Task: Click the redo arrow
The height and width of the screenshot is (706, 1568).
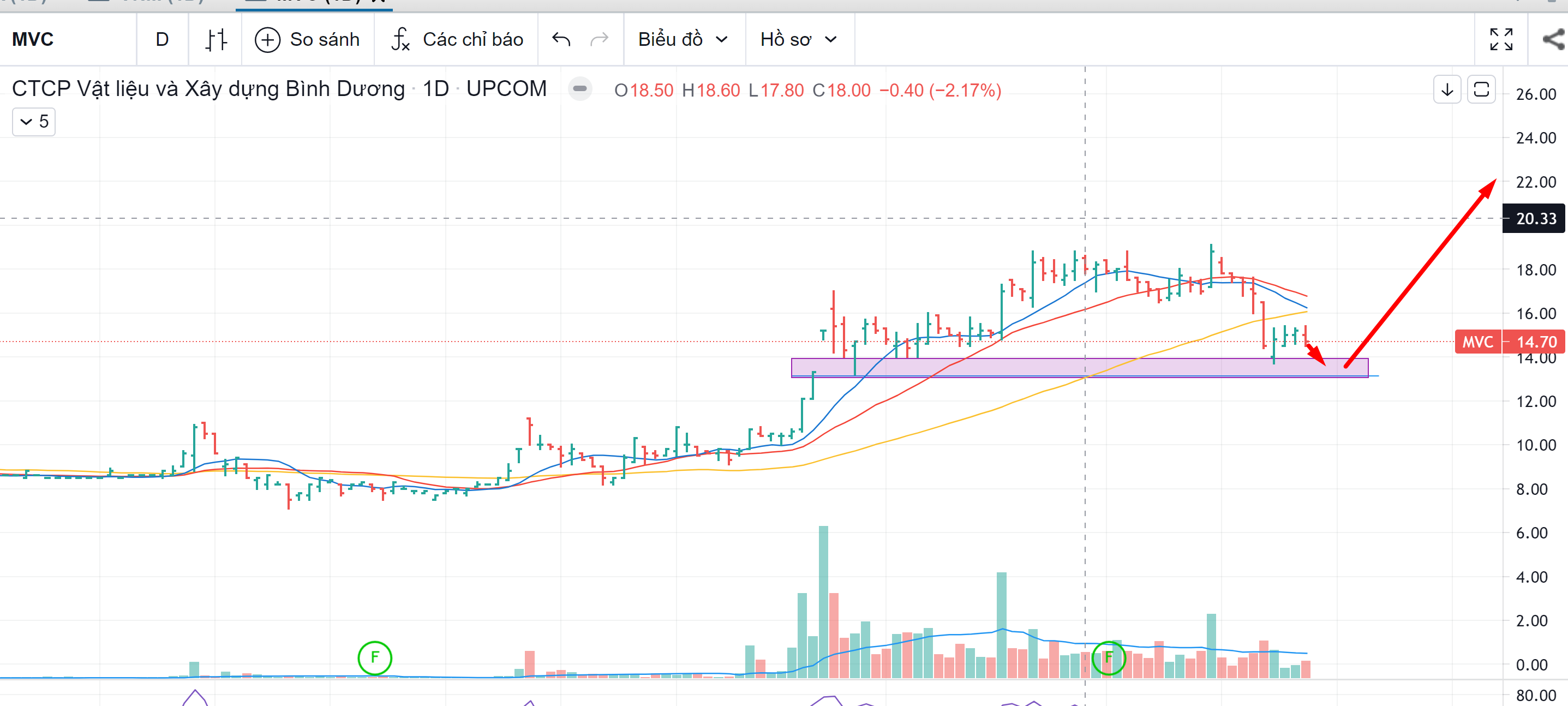Action: point(599,40)
